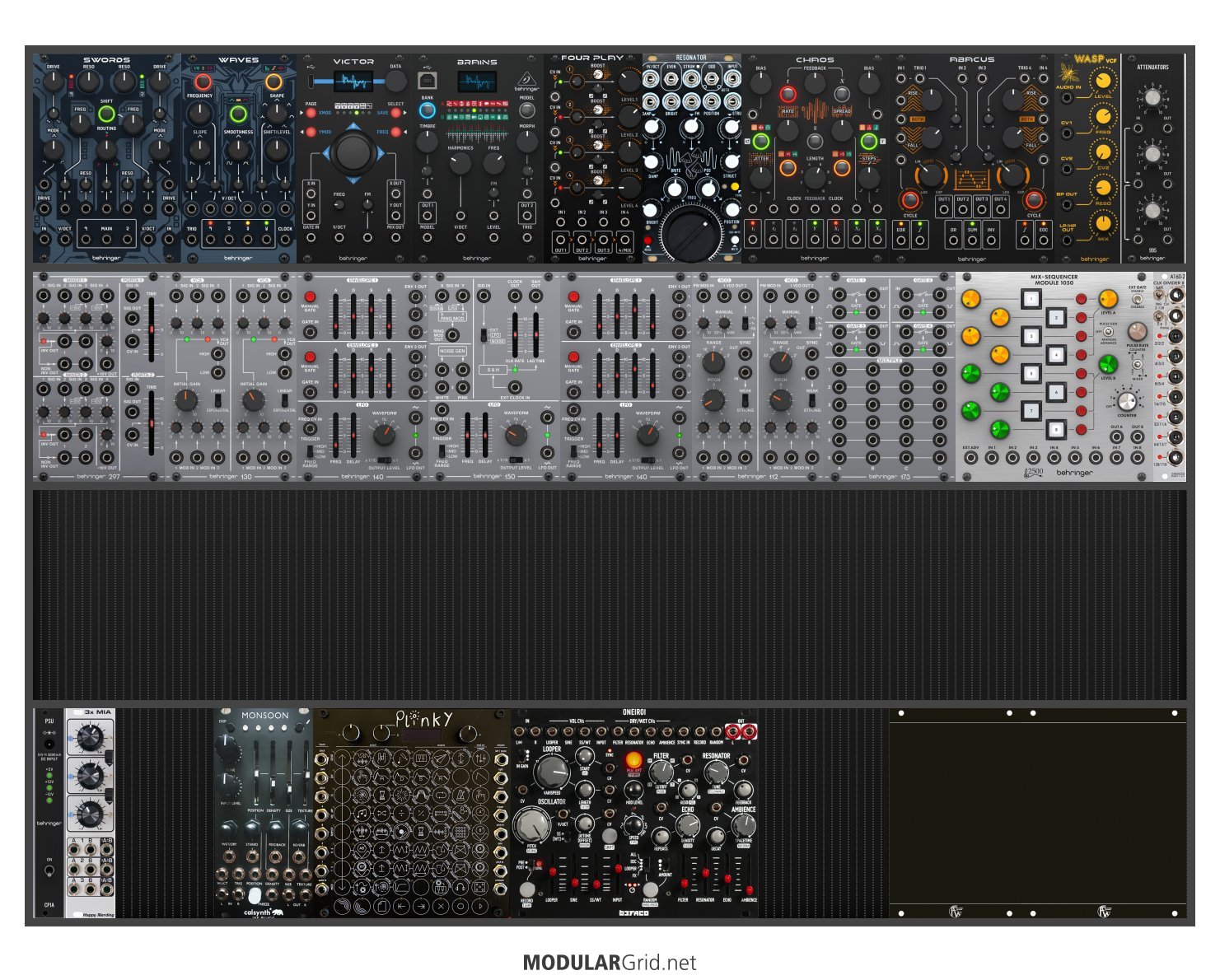Click the RESO knob on Wasp VCF
1220x980 pixels.
pyautogui.click(x=1103, y=188)
